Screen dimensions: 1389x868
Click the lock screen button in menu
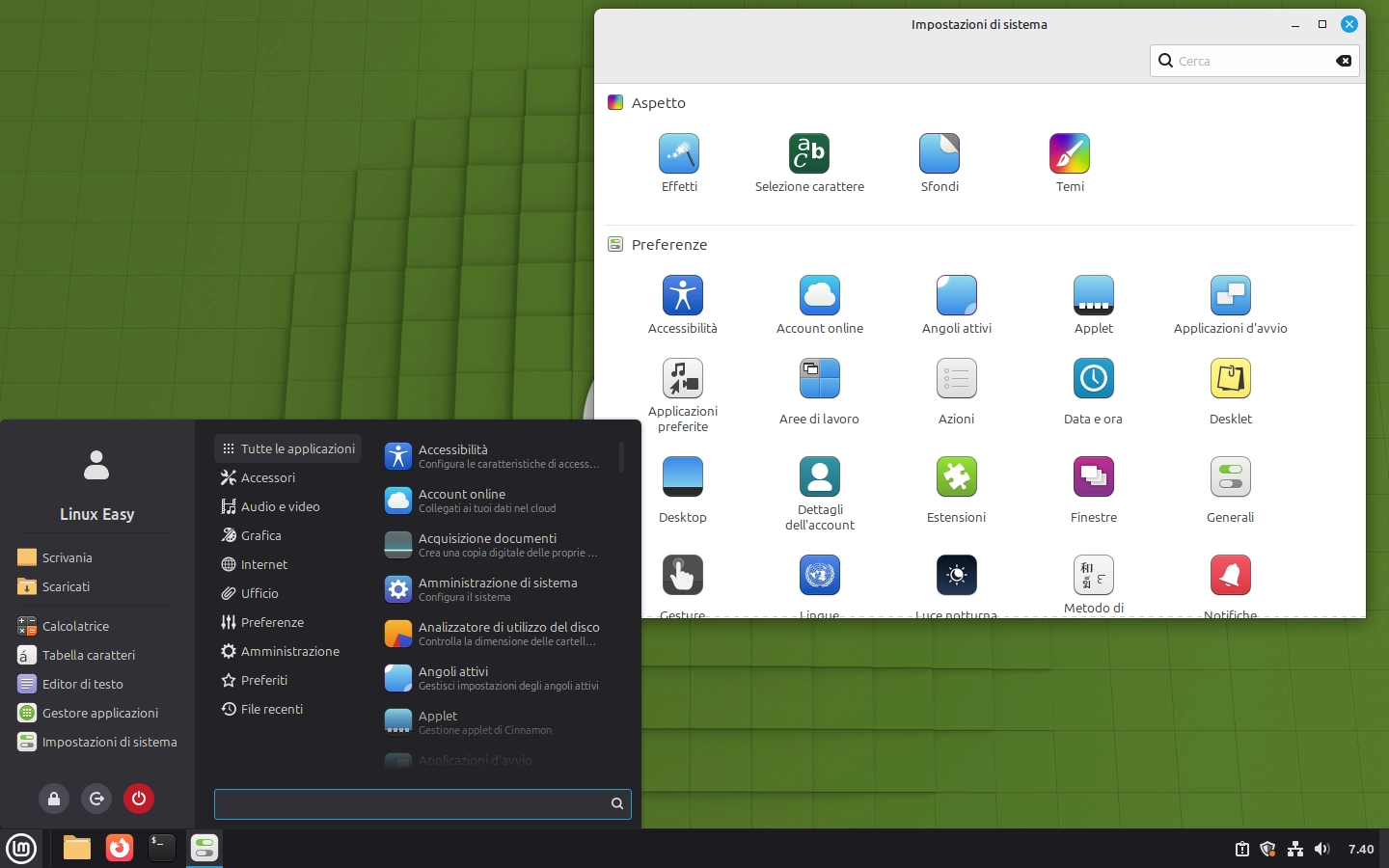pos(54,799)
